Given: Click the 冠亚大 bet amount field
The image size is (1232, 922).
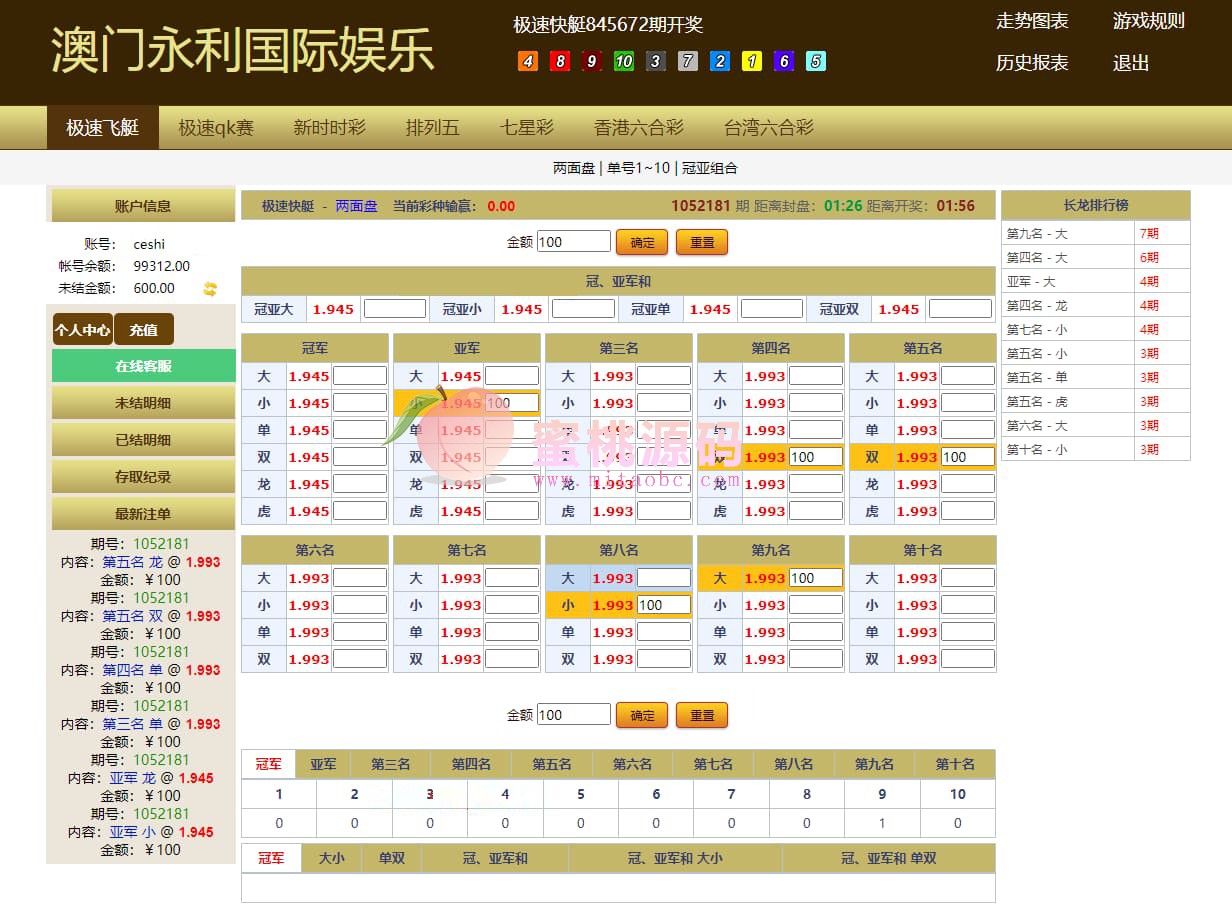Looking at the screenshot, I should [394, 309].
